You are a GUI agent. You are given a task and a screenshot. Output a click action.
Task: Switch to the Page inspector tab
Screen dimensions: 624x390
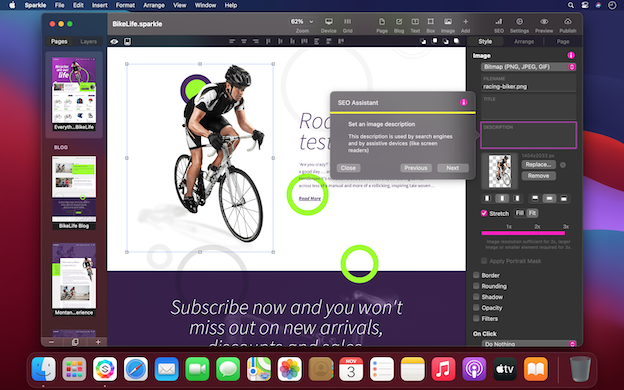563,41
